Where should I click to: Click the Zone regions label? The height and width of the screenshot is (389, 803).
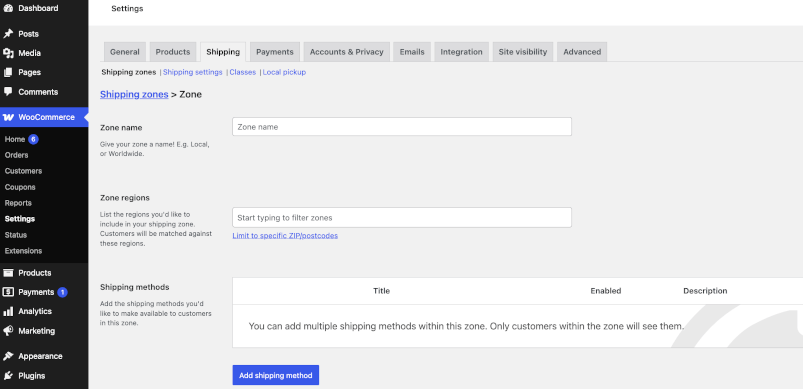pos(124,198)
